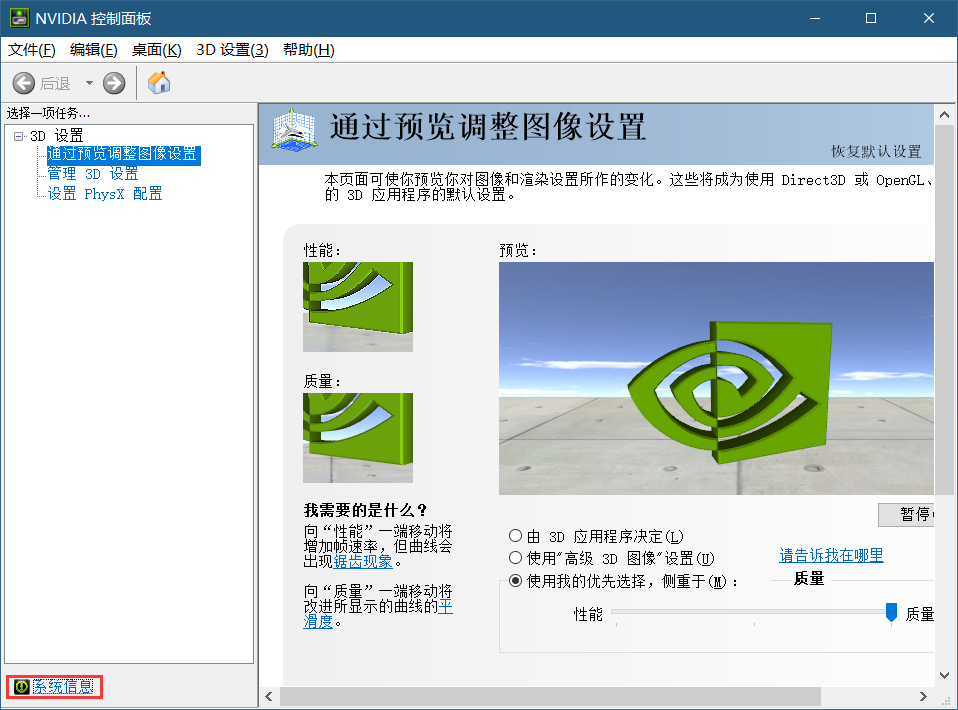This screenshot has width=958, height=710.
Task: Click the green system information icon
Action: click(21, 687)
